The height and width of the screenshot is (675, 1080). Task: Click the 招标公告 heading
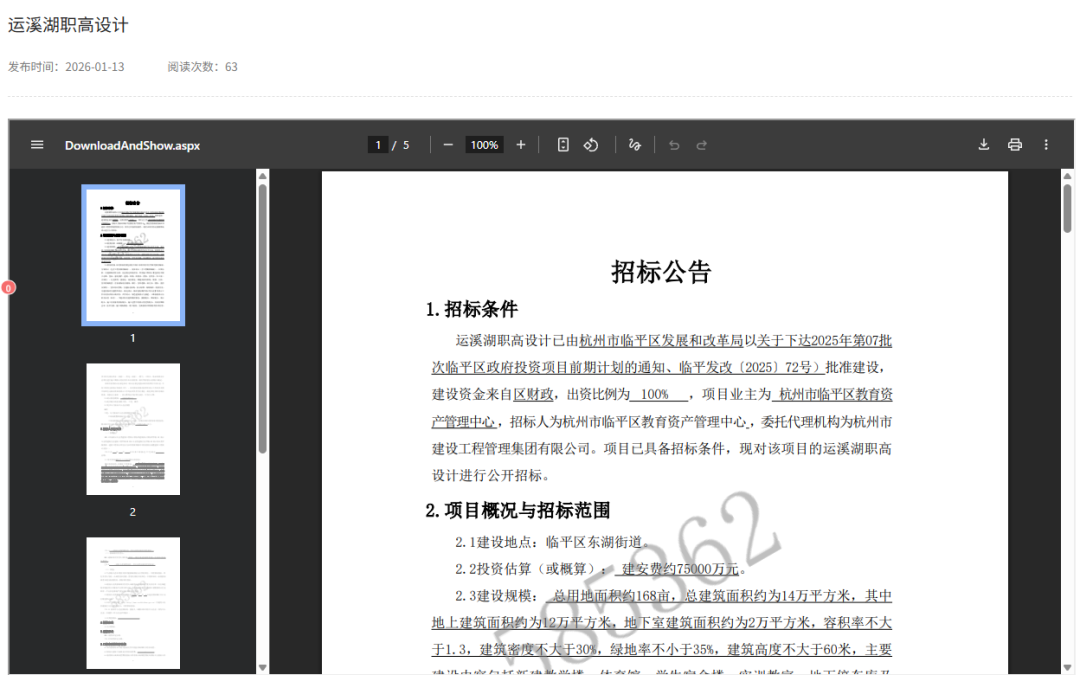click(x=661, y=271)
